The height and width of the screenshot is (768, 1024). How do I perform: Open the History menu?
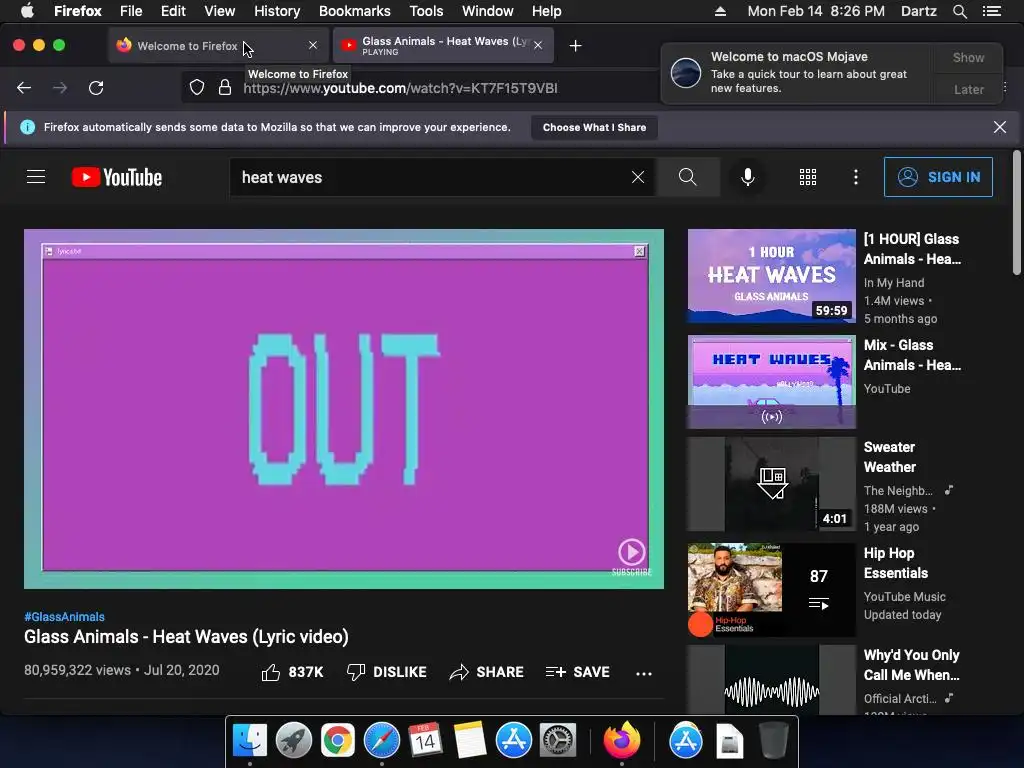277,11
